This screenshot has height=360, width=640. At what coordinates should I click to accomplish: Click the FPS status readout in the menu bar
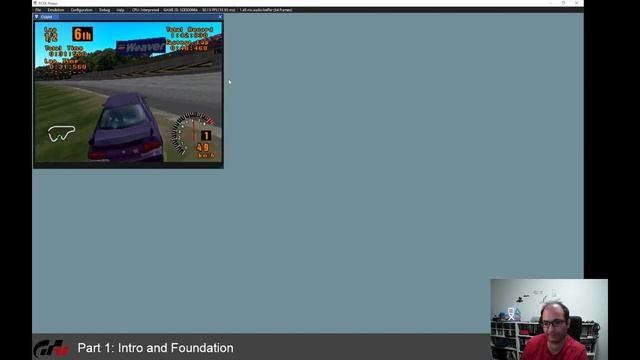(x=219, y=10)
